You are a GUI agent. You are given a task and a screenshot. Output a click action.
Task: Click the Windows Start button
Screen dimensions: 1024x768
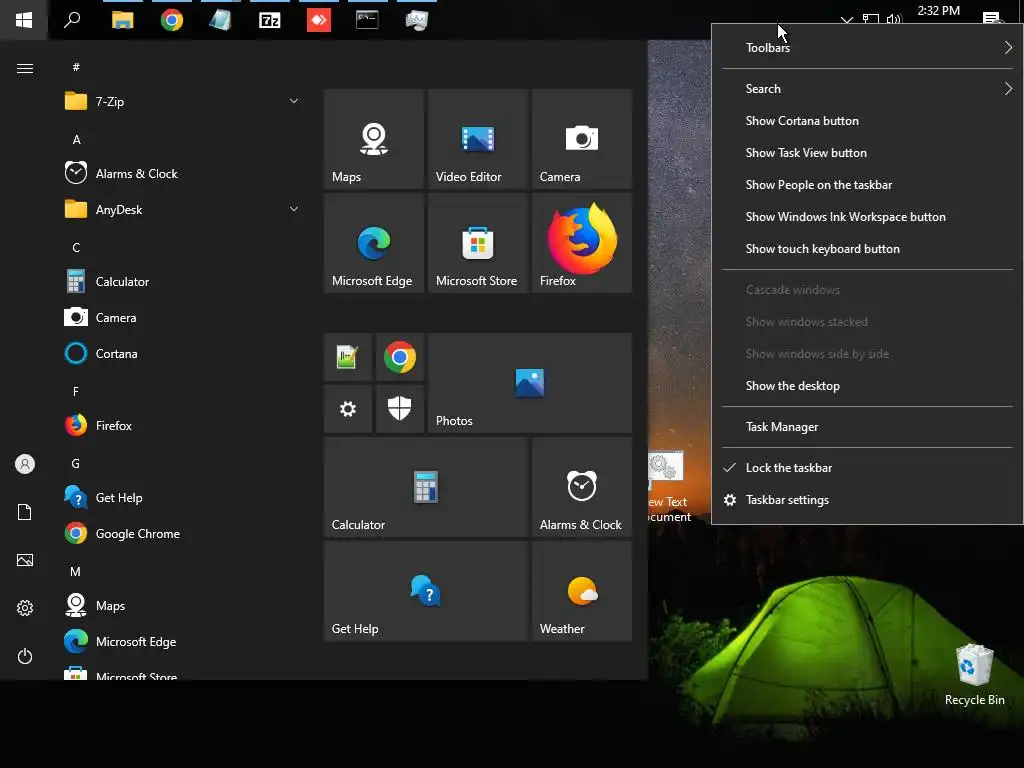[24, 20]
